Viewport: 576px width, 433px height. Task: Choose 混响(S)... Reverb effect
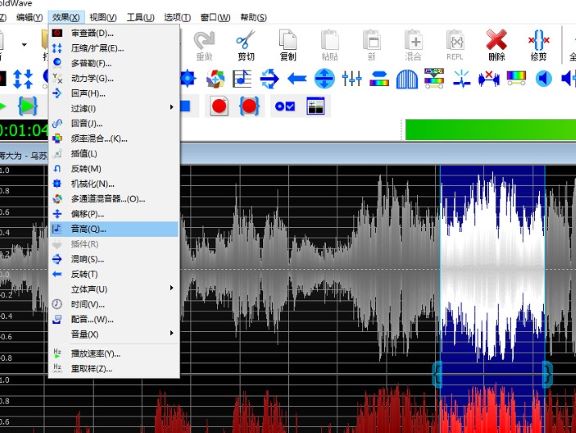coord(114,259)
